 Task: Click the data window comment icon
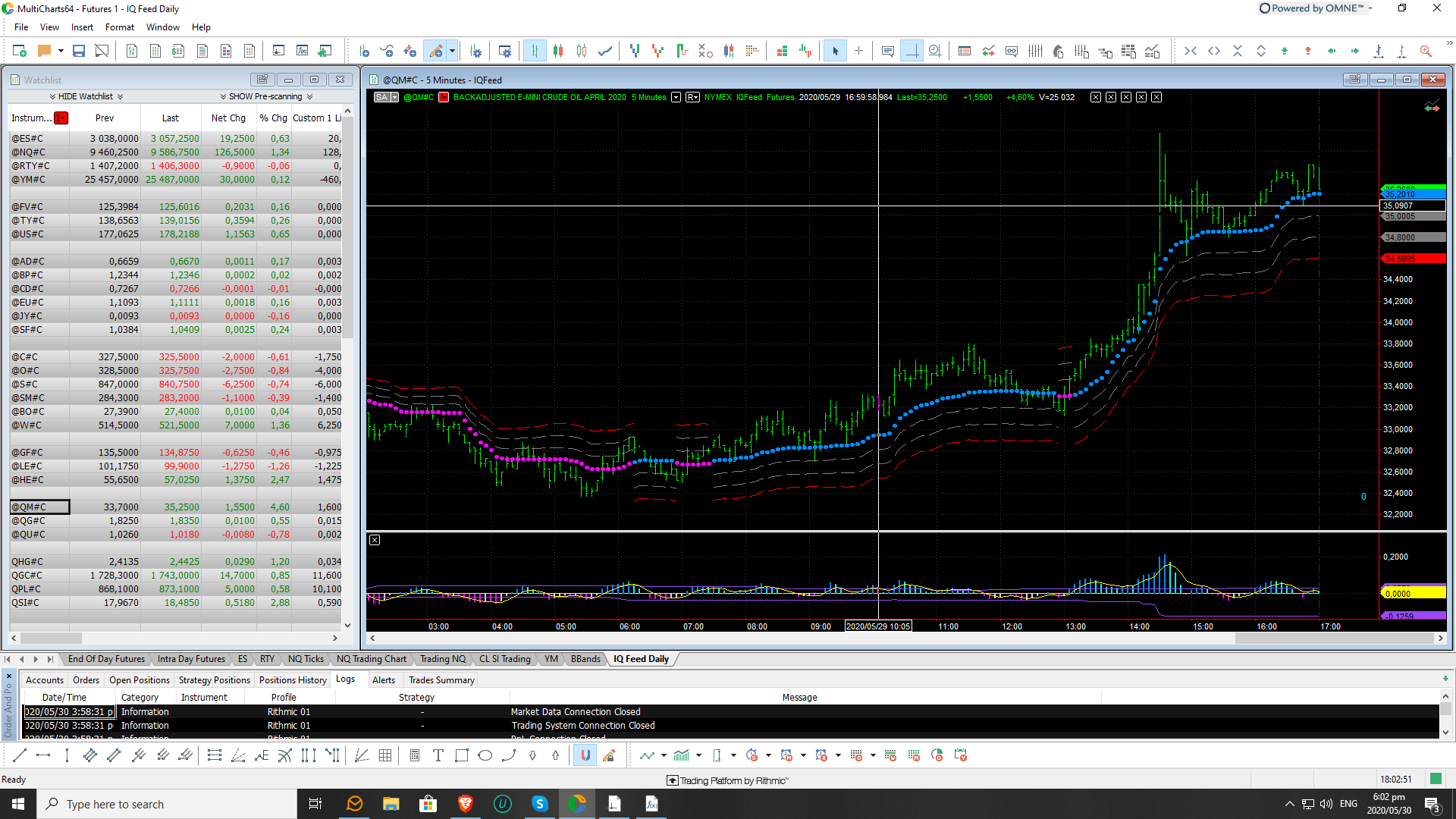click(887, 51)
